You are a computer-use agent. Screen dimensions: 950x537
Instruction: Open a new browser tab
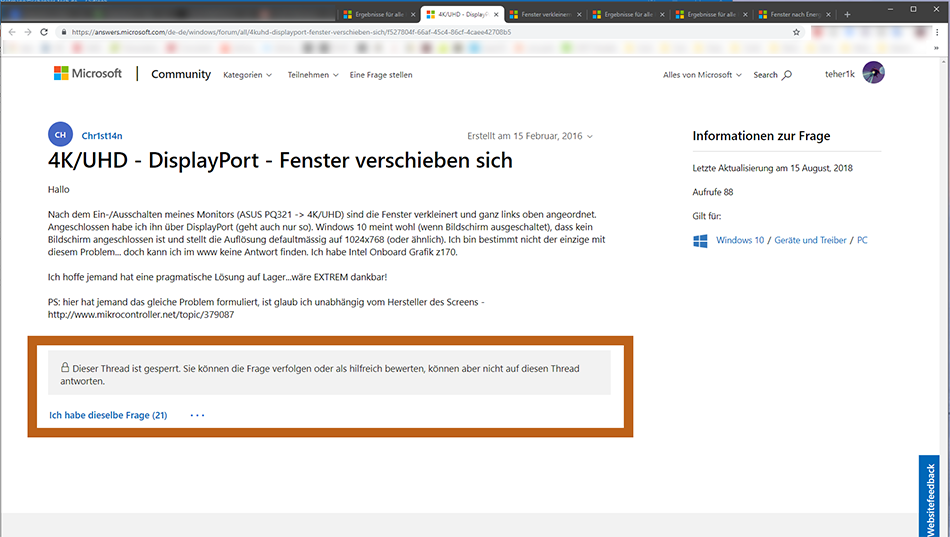(847, 15)
